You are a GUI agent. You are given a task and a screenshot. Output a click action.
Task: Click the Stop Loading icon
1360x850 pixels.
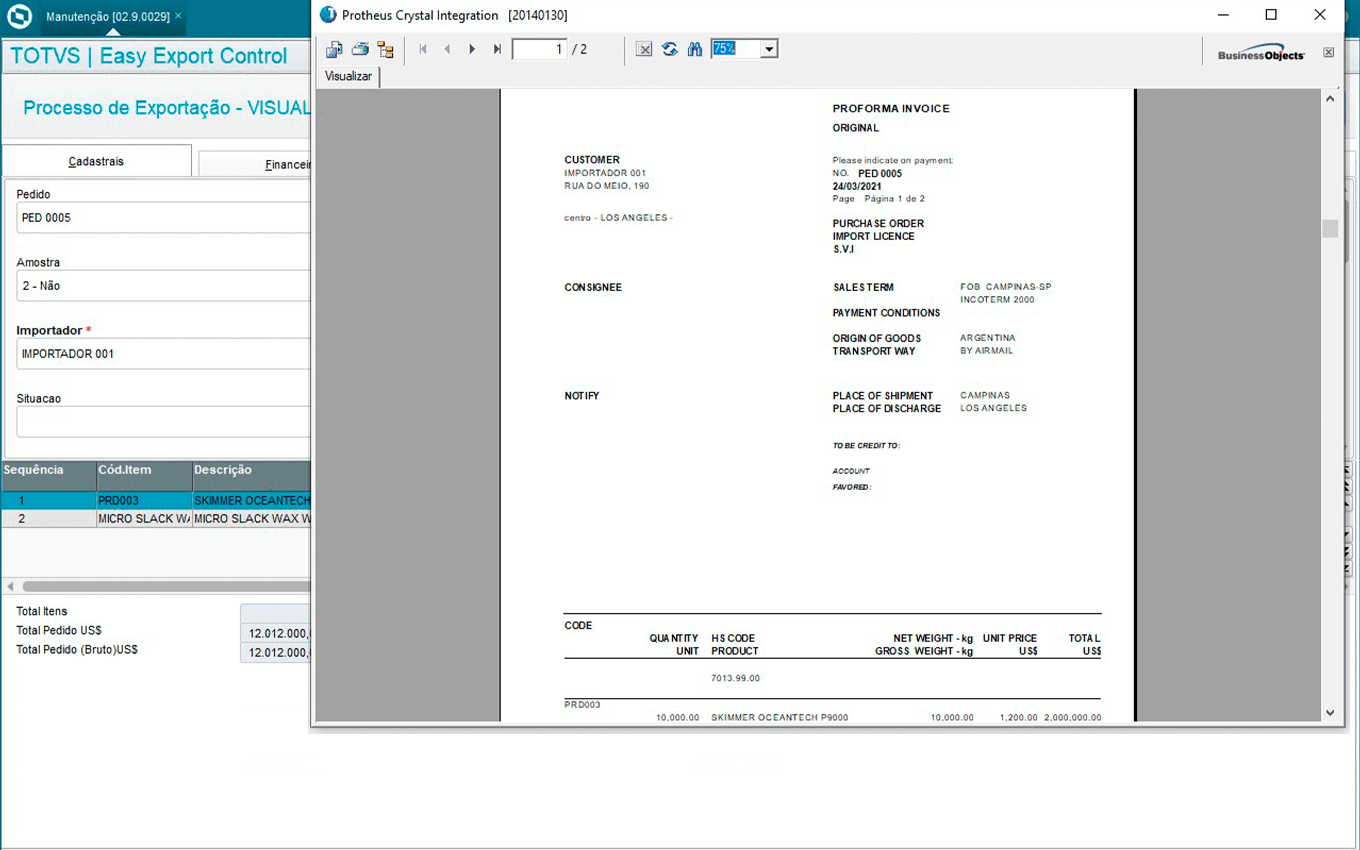pyautogui.click(x=644, y=49)
